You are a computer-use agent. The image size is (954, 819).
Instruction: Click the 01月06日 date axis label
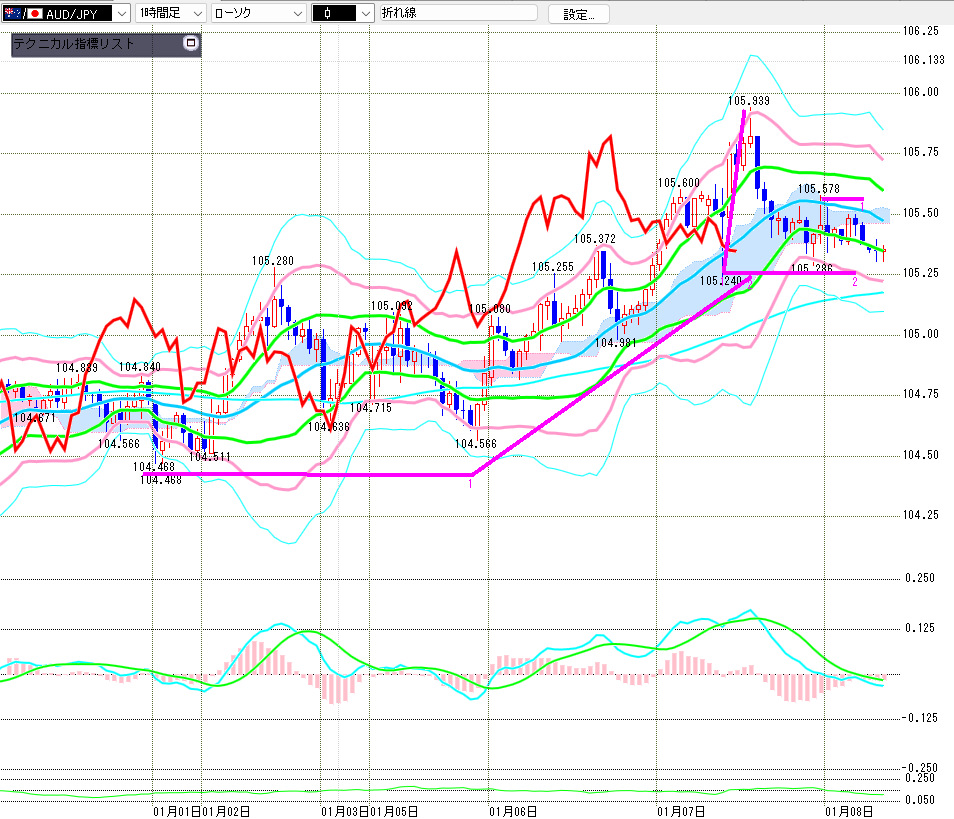coord(513,812)
